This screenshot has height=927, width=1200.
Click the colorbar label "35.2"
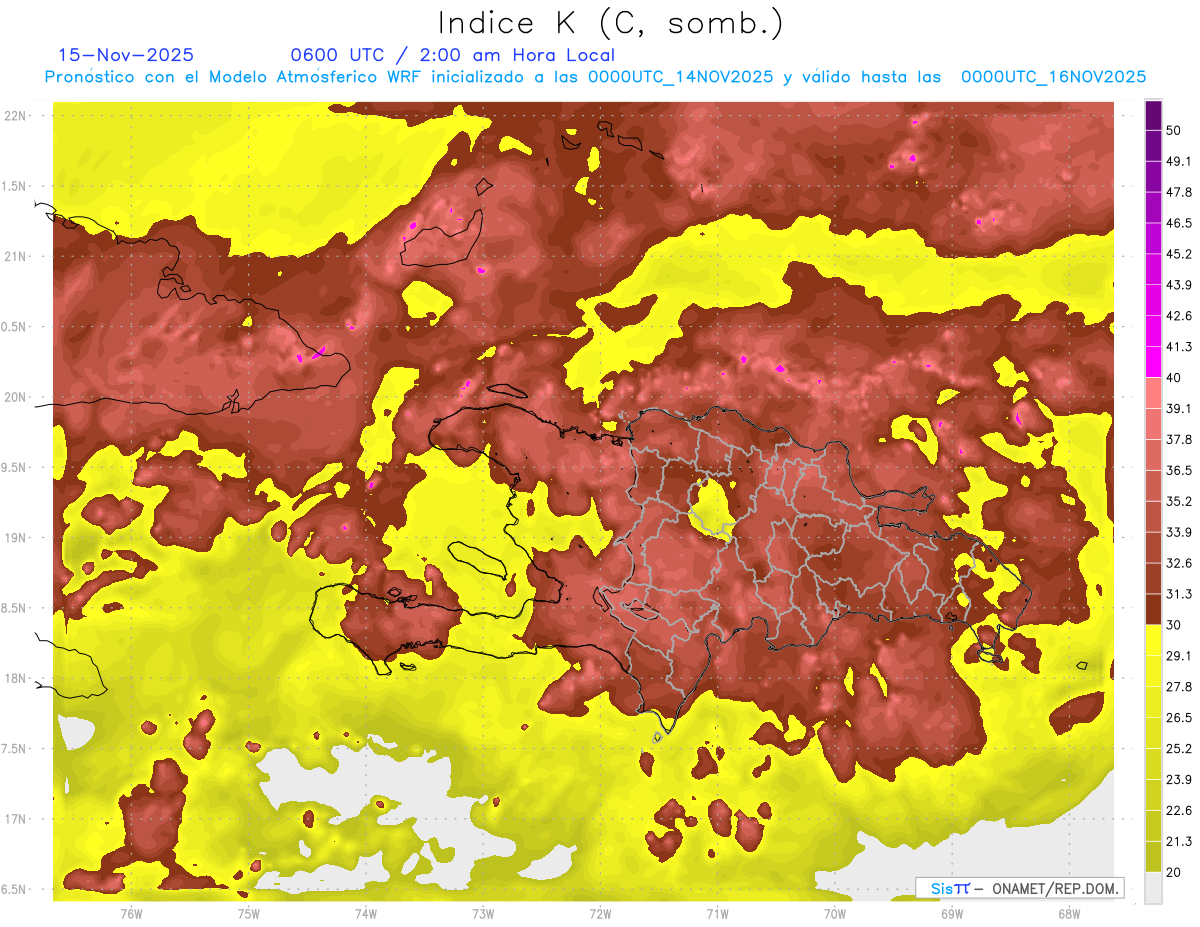pyautogui.click(x=1179, y=501)
